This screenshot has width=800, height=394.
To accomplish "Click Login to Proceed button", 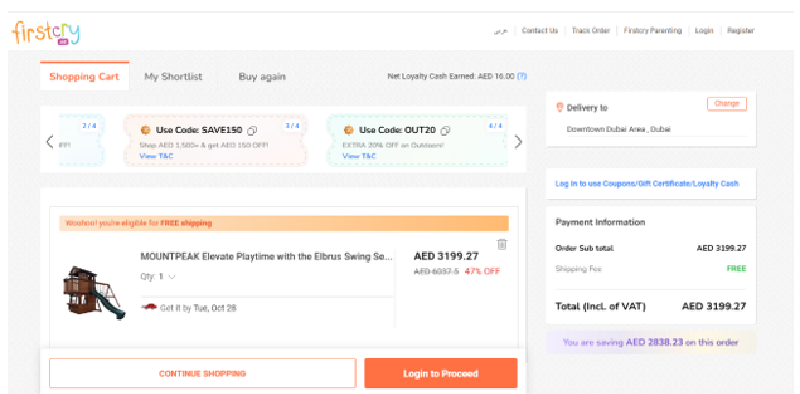I will (x=441, y=374).
